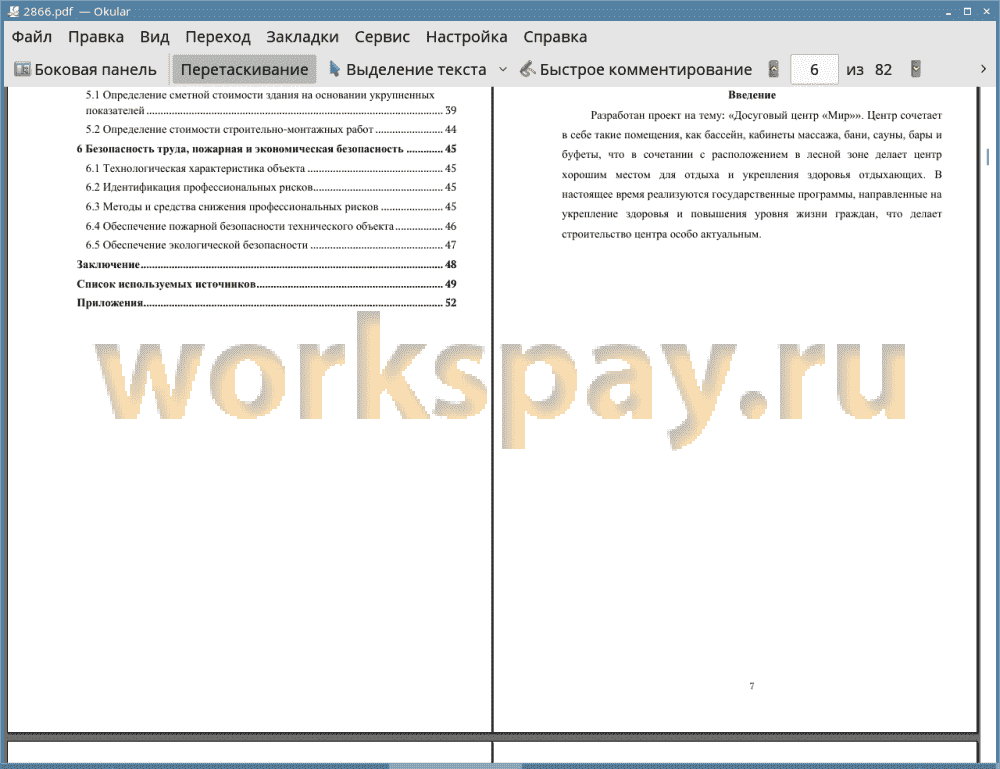Expand the toolbar overflow chevron
This screenshot has width=1000, height=769.
tap(983, 69)
